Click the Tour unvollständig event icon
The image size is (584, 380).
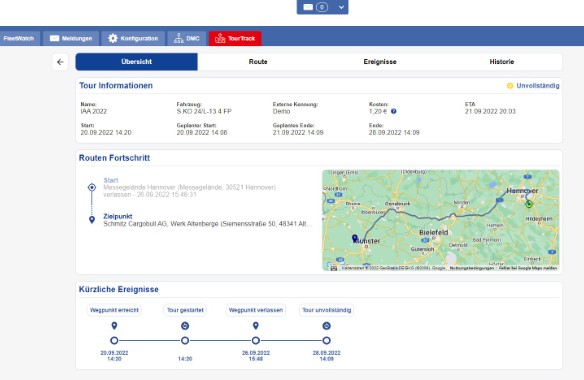[326, 326]
